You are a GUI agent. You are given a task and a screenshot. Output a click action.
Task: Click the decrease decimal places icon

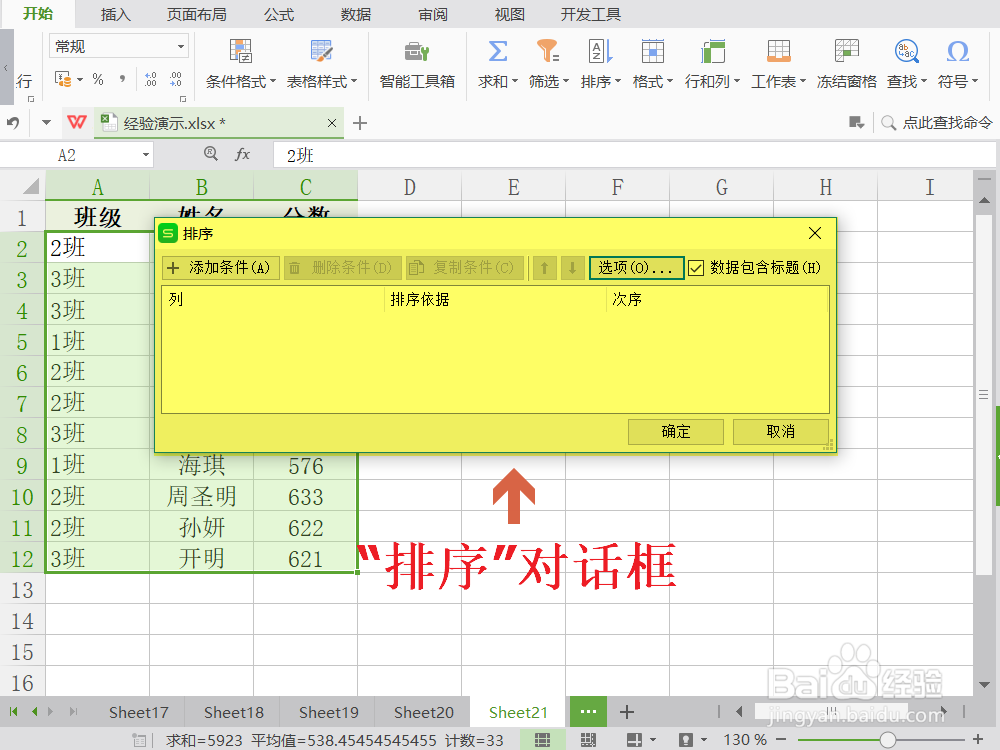[x=175, y=79]
